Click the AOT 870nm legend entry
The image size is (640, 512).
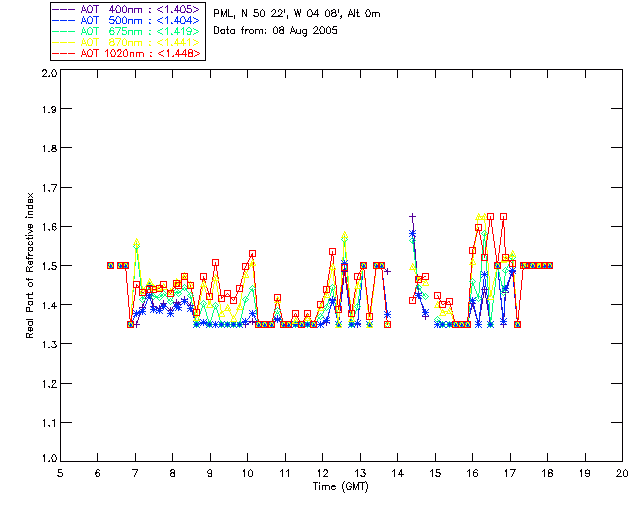click(x=128, y=42)
